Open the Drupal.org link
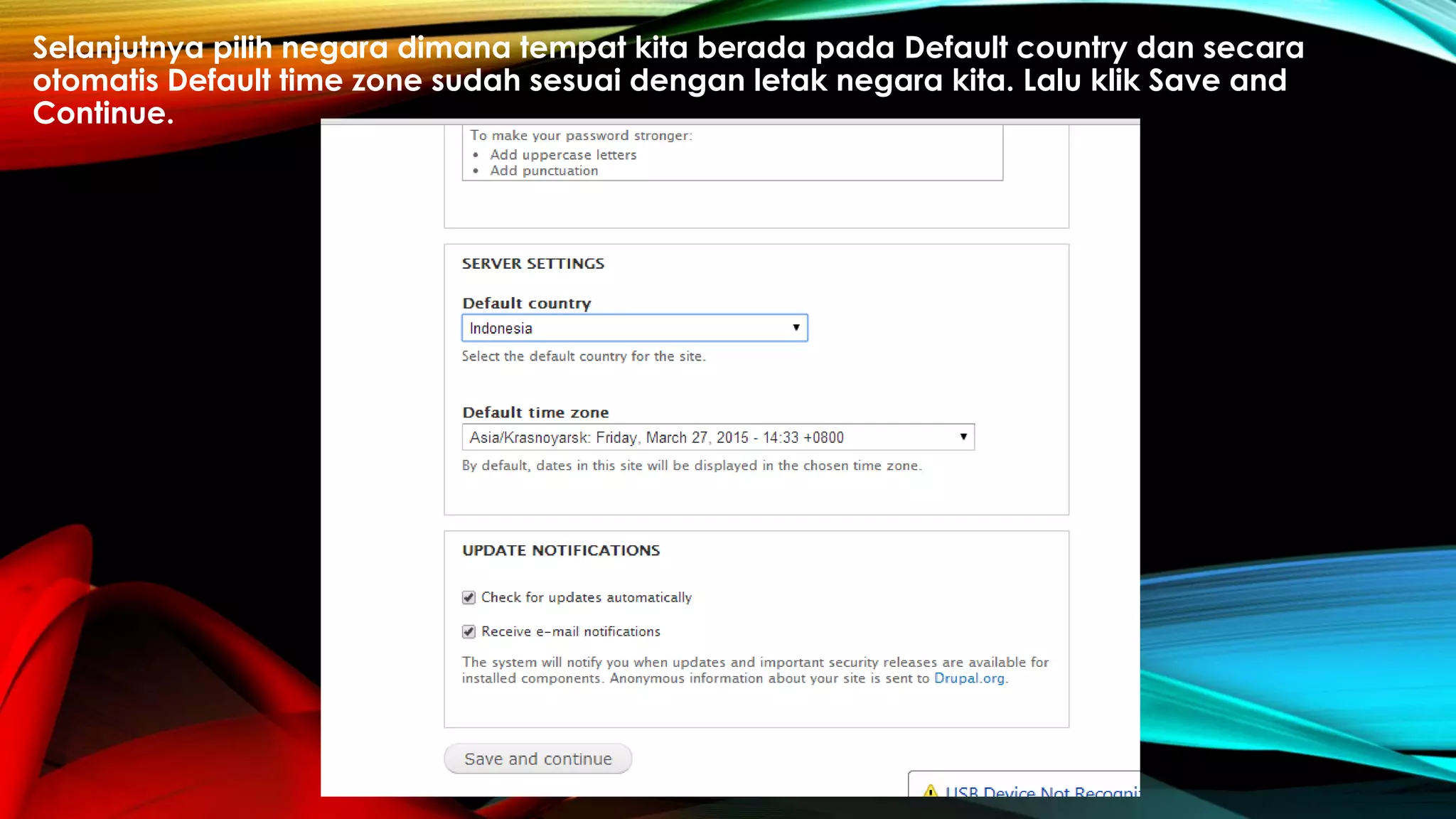 (x=969, y=678)
